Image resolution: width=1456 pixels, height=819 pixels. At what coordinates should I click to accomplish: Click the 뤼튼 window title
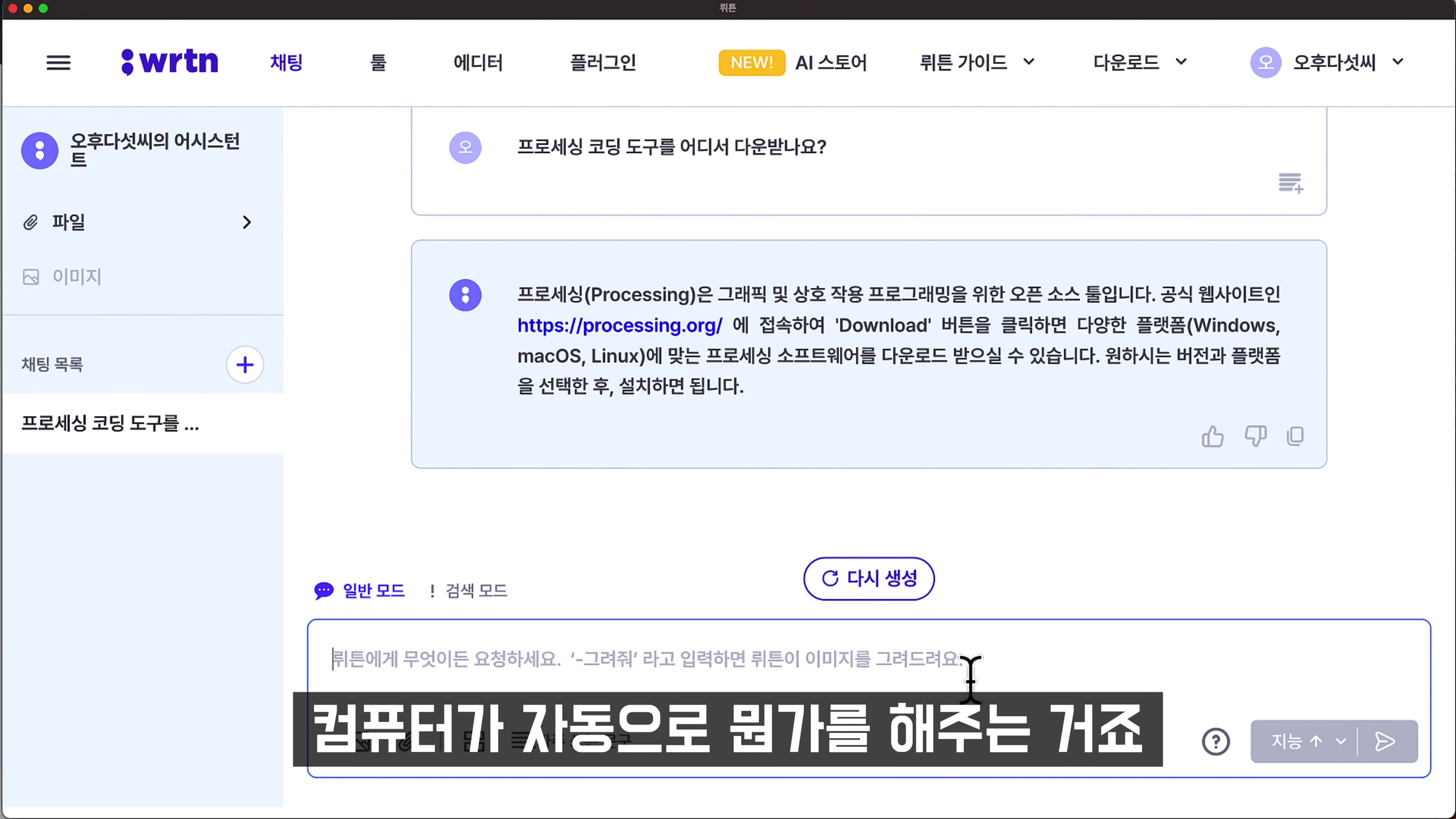[x=727, y=8]
